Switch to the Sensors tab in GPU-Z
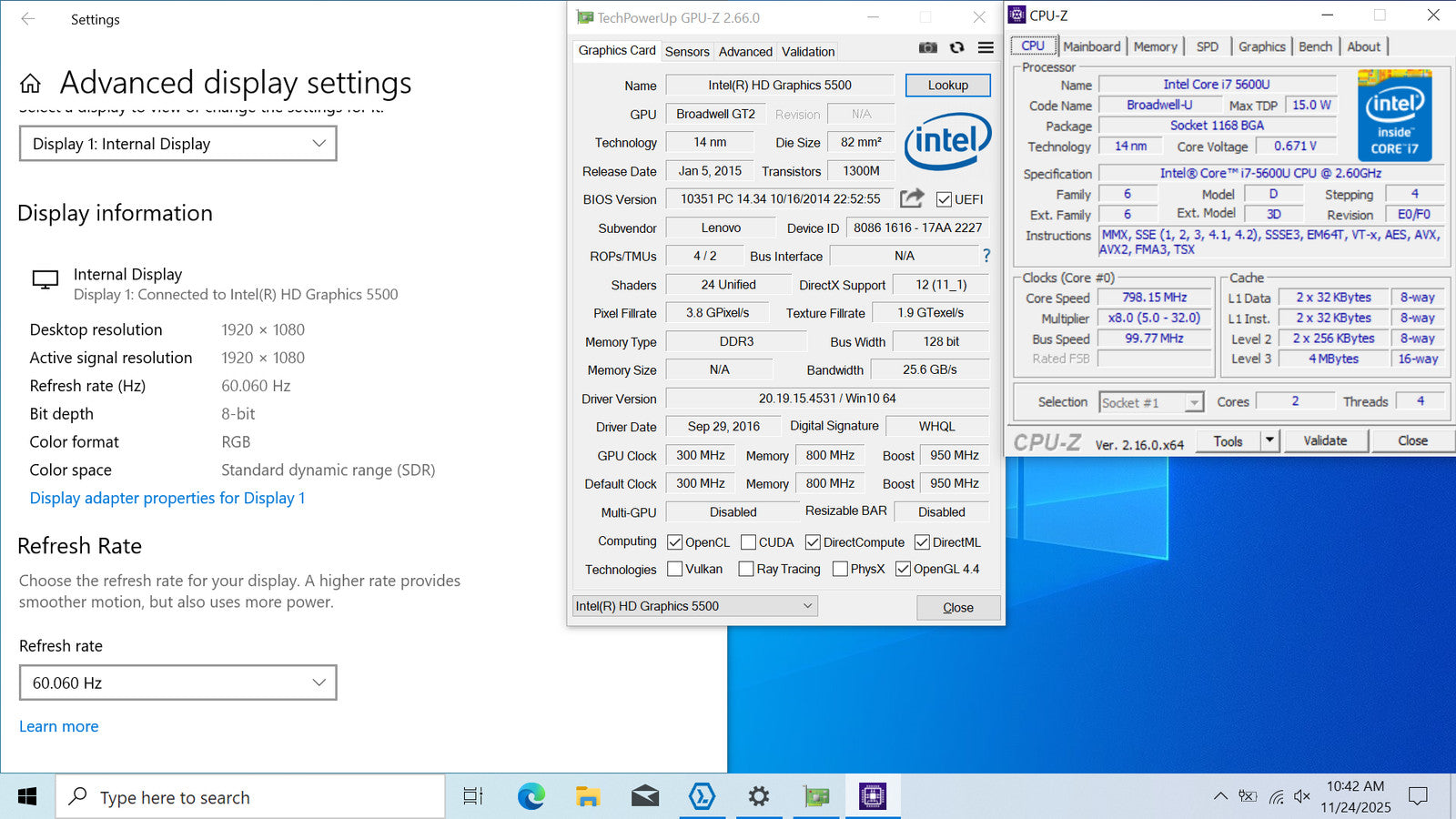 pos(687,52)
